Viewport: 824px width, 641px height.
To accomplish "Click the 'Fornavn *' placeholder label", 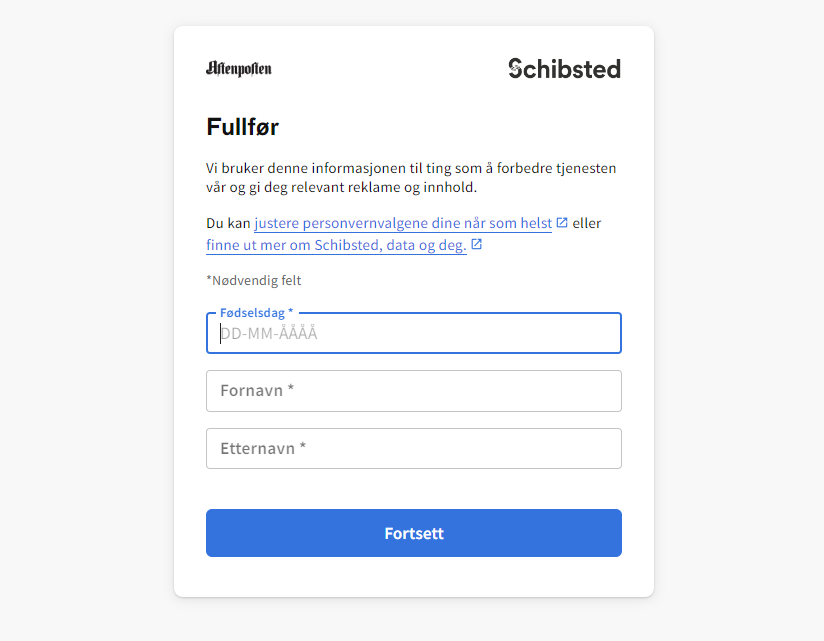I will point(257,391).
